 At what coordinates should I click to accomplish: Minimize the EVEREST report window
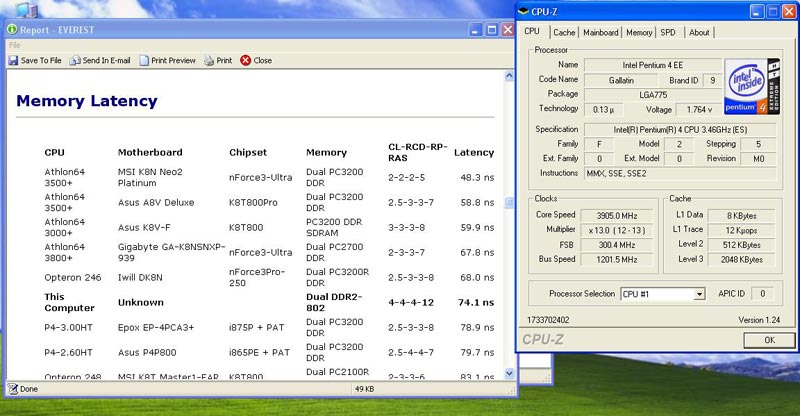click(x=476, y=30)
